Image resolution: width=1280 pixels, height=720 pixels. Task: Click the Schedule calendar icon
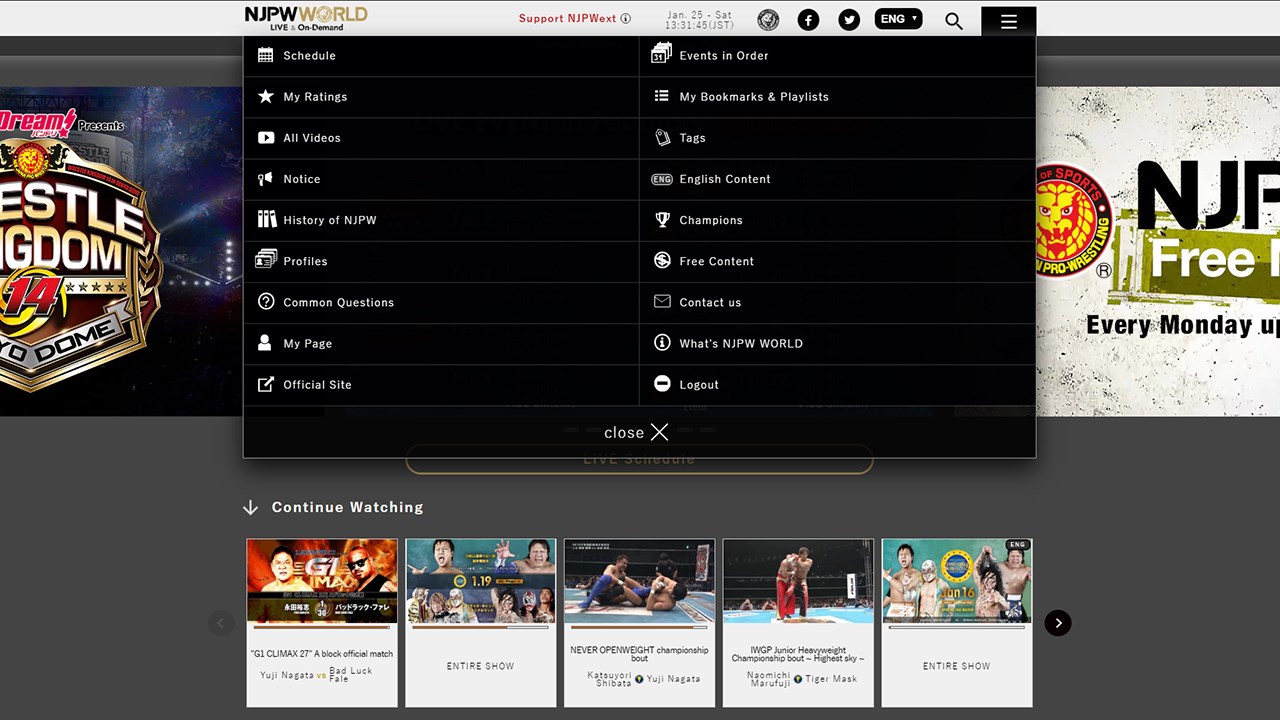tap(265, 55)
